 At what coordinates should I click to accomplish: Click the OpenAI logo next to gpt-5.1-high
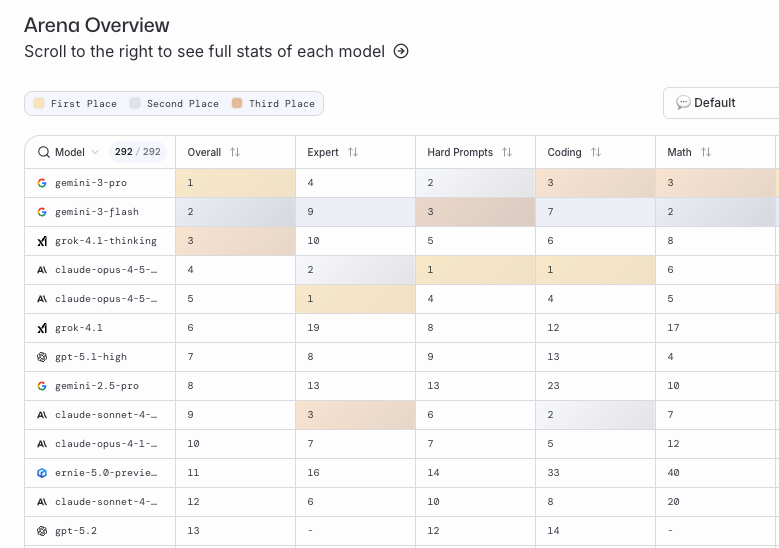pyautogui.click(x=42, y=357)
